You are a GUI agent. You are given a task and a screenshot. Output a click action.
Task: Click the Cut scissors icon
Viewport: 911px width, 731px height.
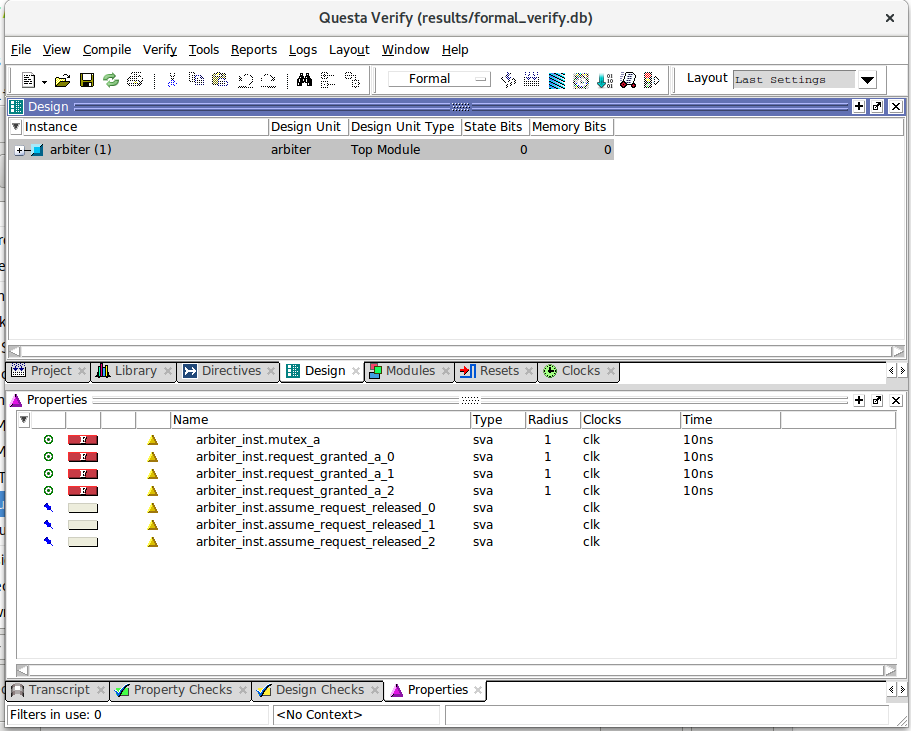tap(172, 80)
